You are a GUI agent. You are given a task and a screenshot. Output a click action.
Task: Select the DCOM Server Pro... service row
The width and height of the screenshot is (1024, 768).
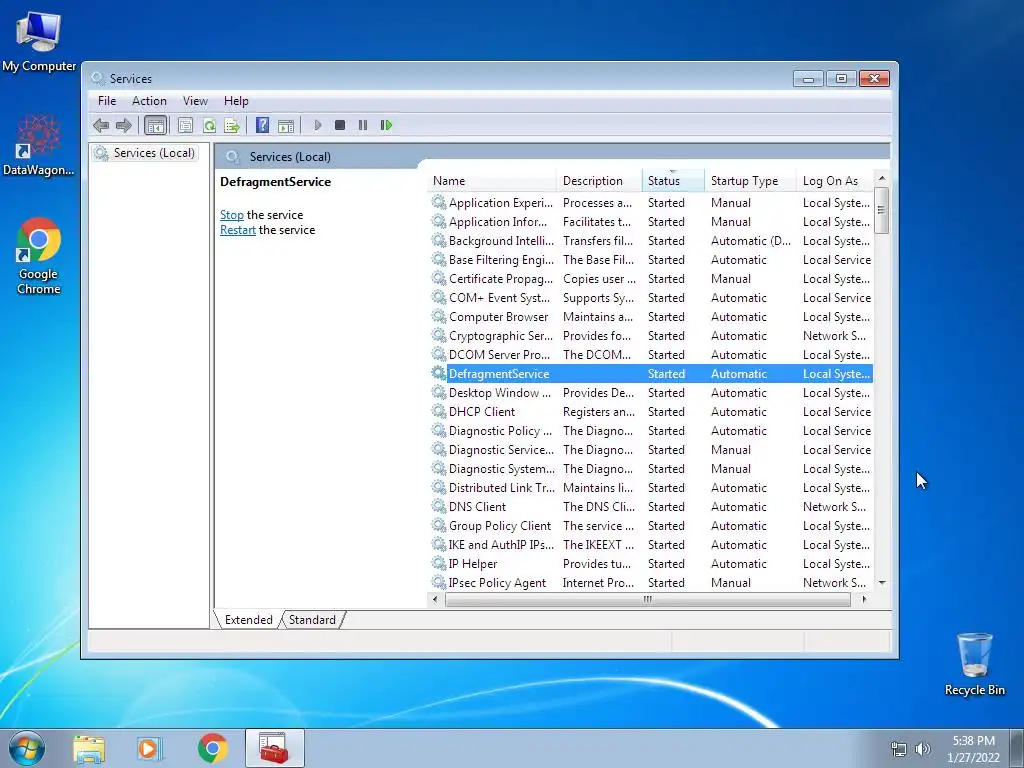pos(651,354)
